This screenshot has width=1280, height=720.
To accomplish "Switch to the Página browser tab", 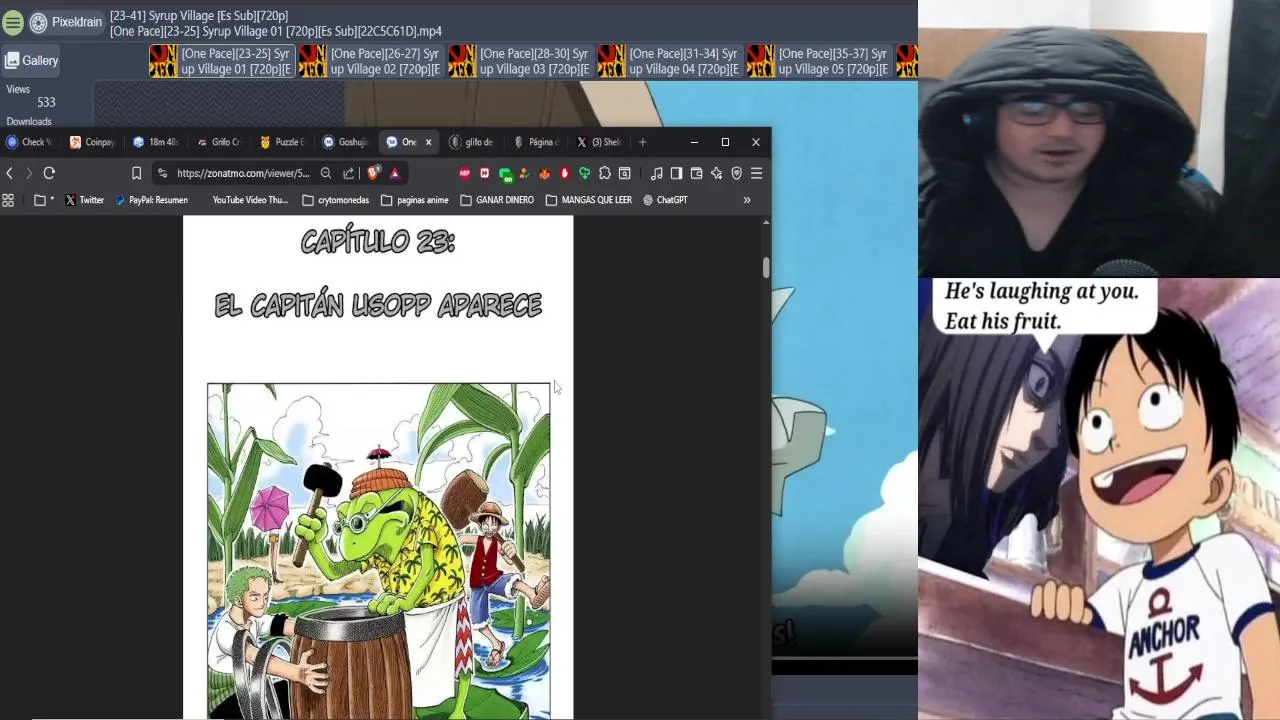I will (x=536, y=142).
